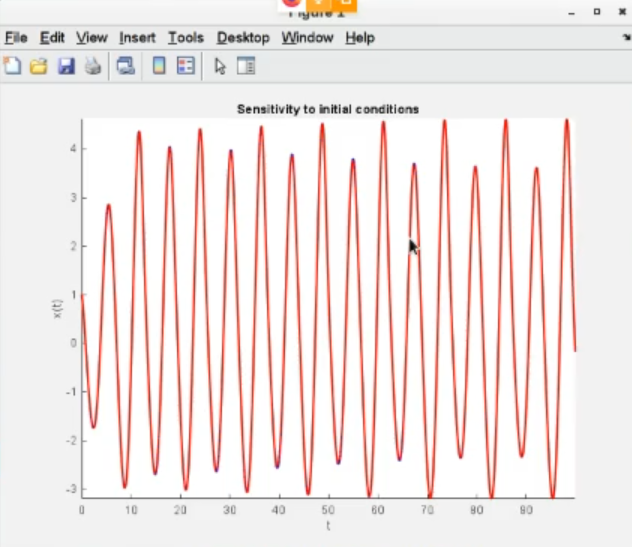Open the View menu

91,38
